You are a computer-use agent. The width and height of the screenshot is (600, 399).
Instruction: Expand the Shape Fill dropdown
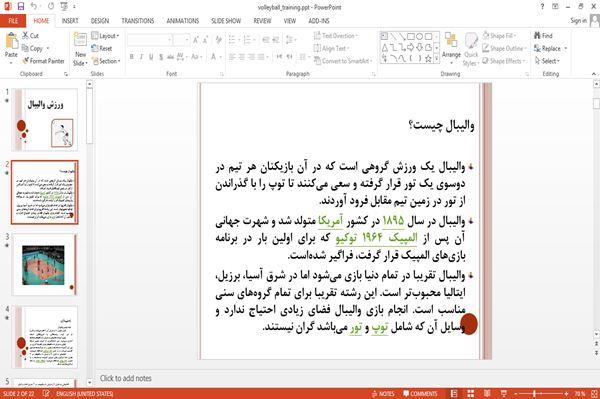point(499,36)
